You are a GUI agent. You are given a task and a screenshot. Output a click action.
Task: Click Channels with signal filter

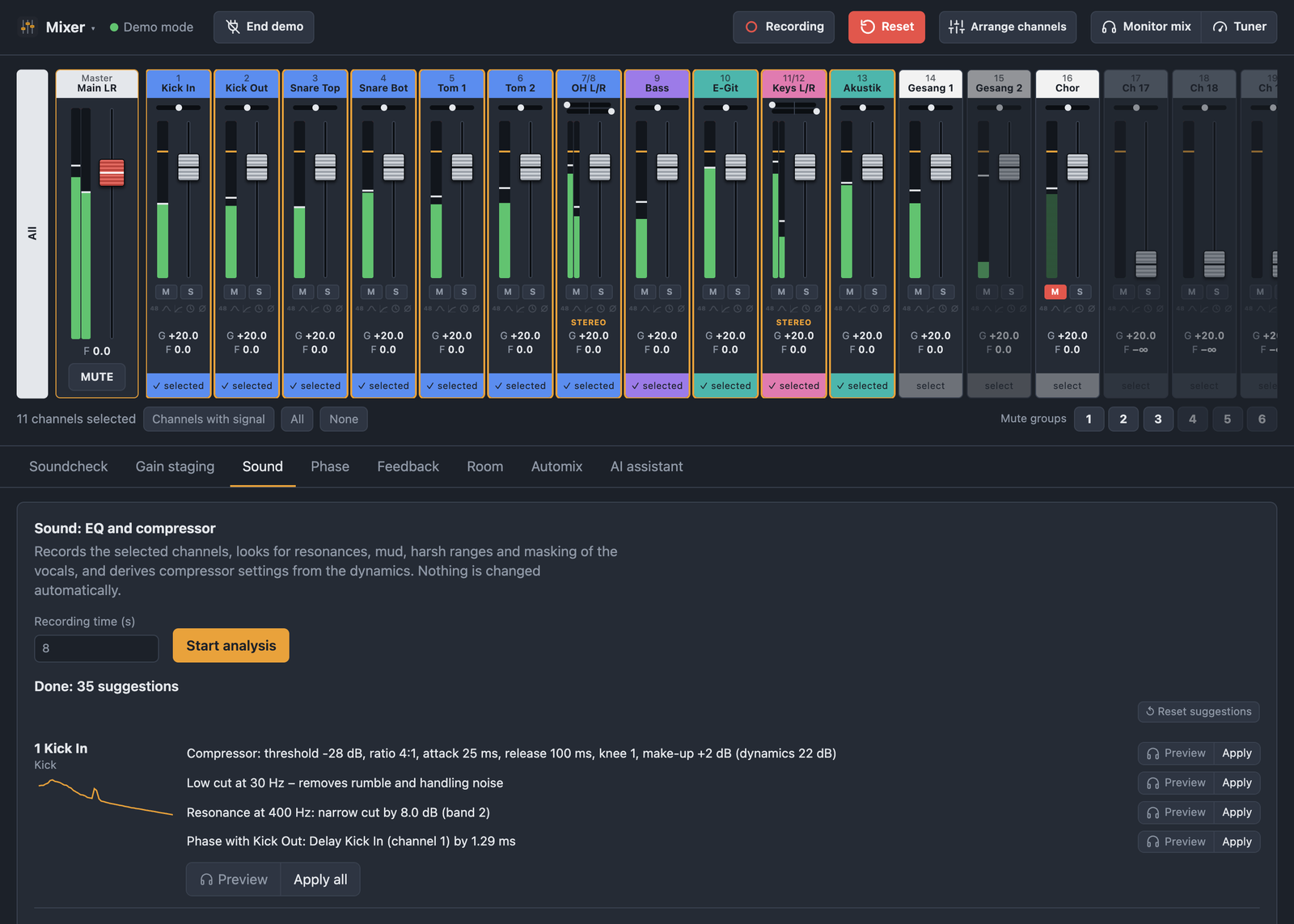pos(209,419)
